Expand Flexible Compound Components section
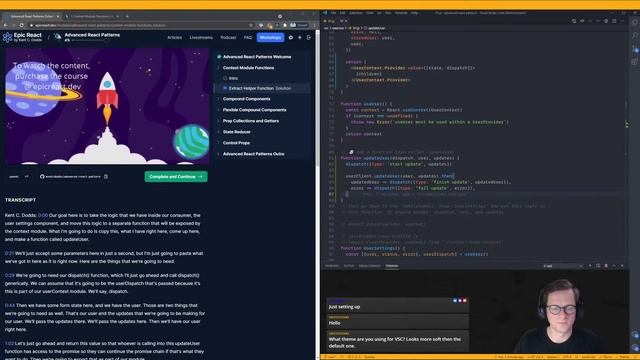Screen dimensions: 640x360 254,110
